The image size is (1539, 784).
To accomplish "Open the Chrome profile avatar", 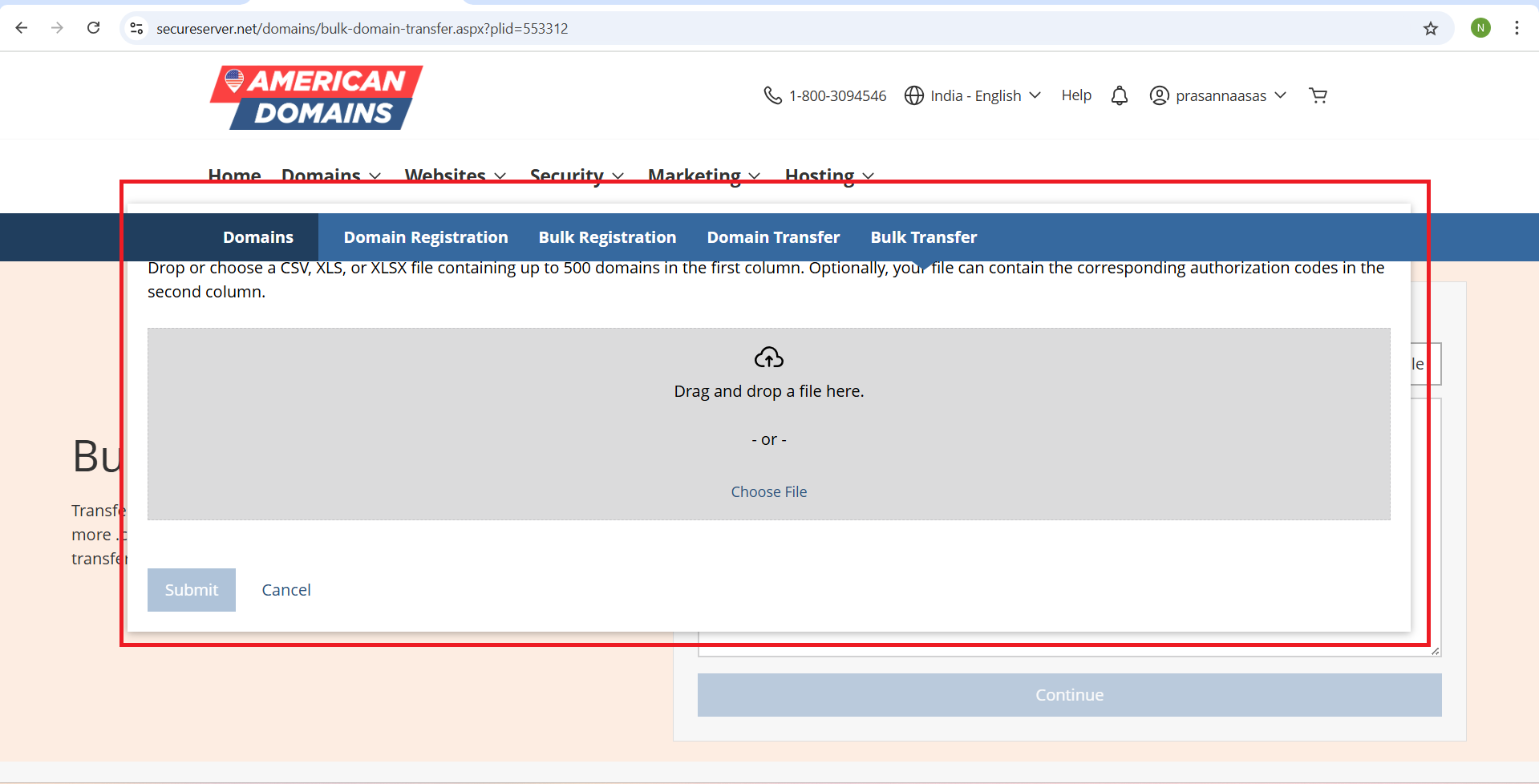I will tap(1480, 28).
